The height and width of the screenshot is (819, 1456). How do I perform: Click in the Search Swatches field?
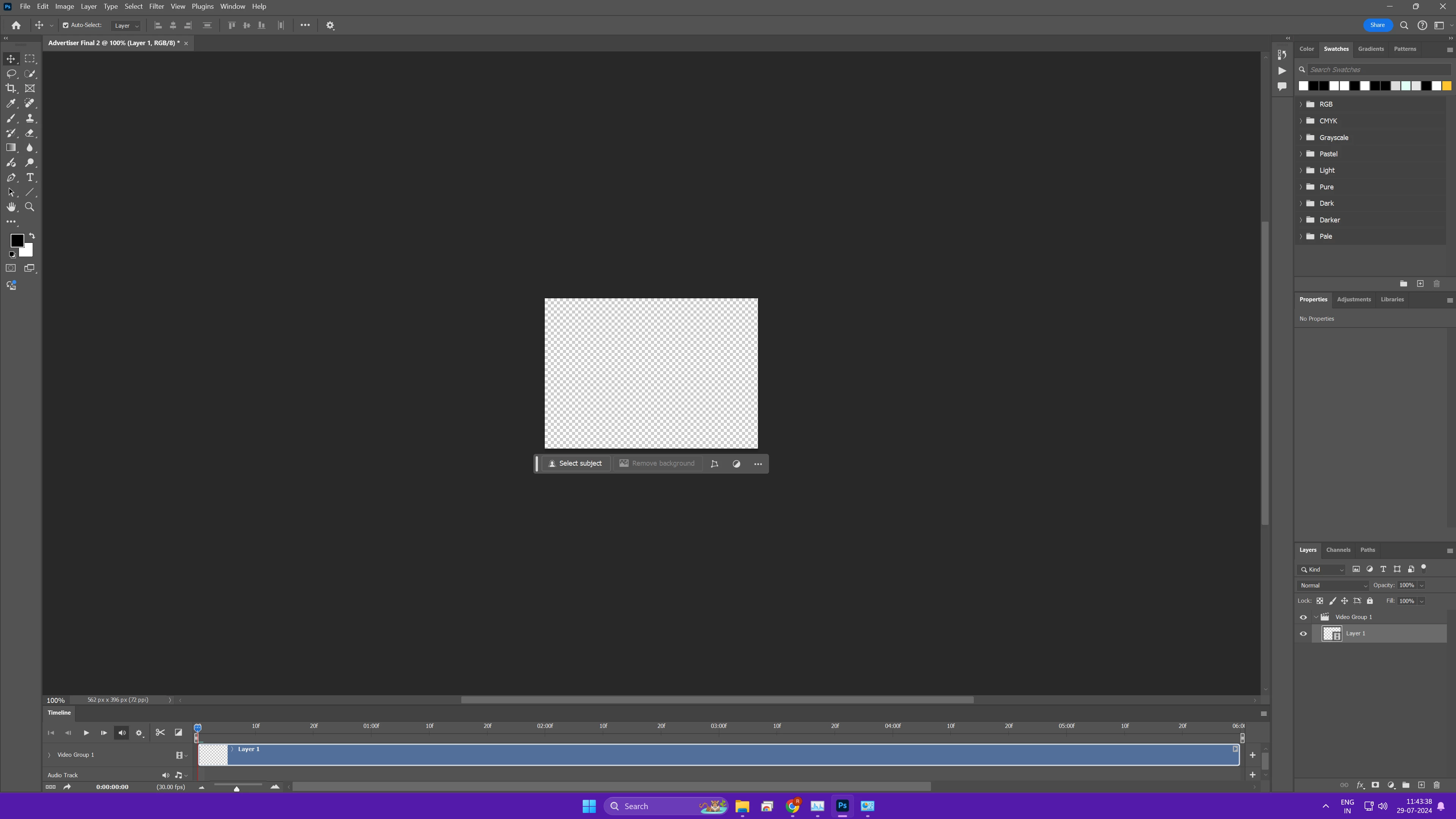point(1378,69)
